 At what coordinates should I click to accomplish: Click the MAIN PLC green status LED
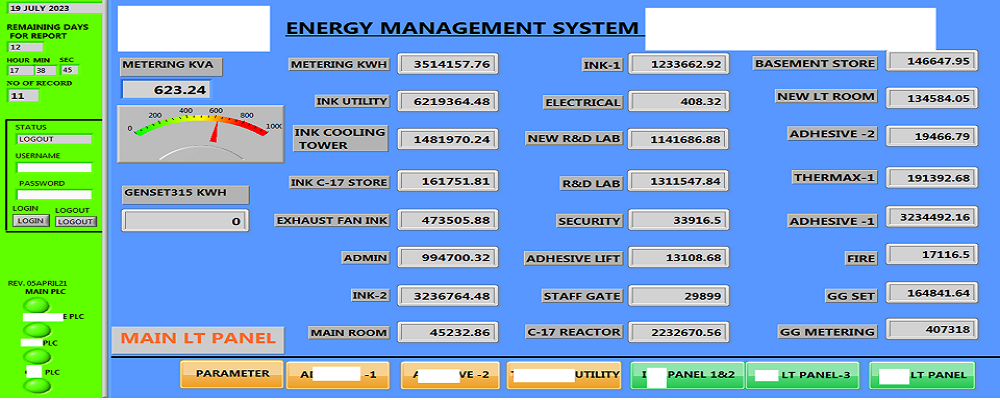coord(37,305)
